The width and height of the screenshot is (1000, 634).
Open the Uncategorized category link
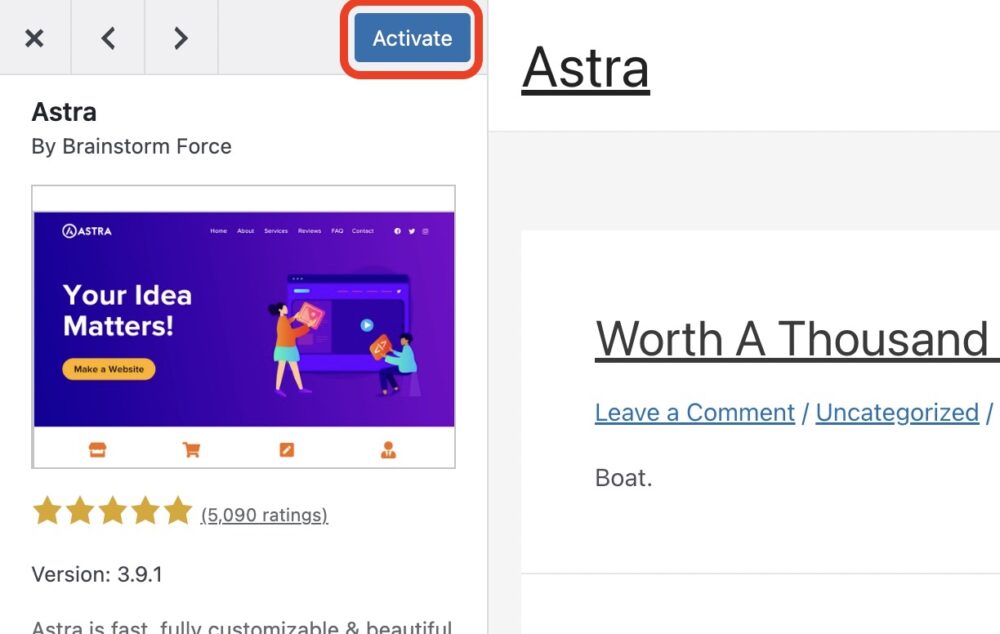(897, 413)
